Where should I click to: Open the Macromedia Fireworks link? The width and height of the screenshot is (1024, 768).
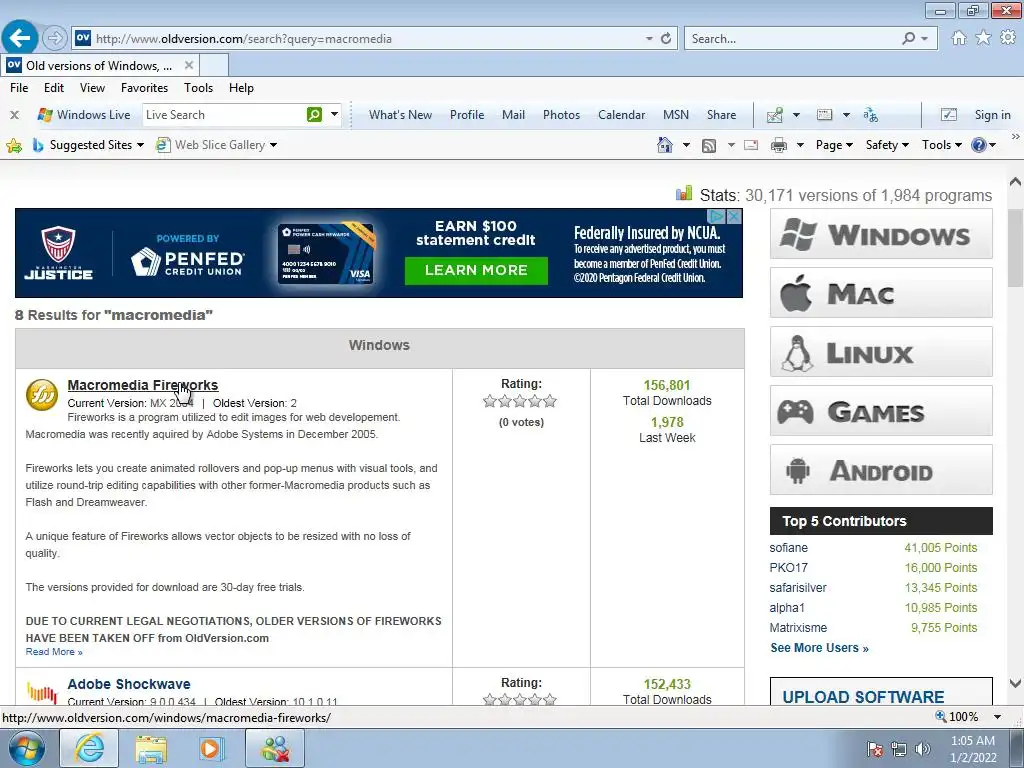point(142,385)
